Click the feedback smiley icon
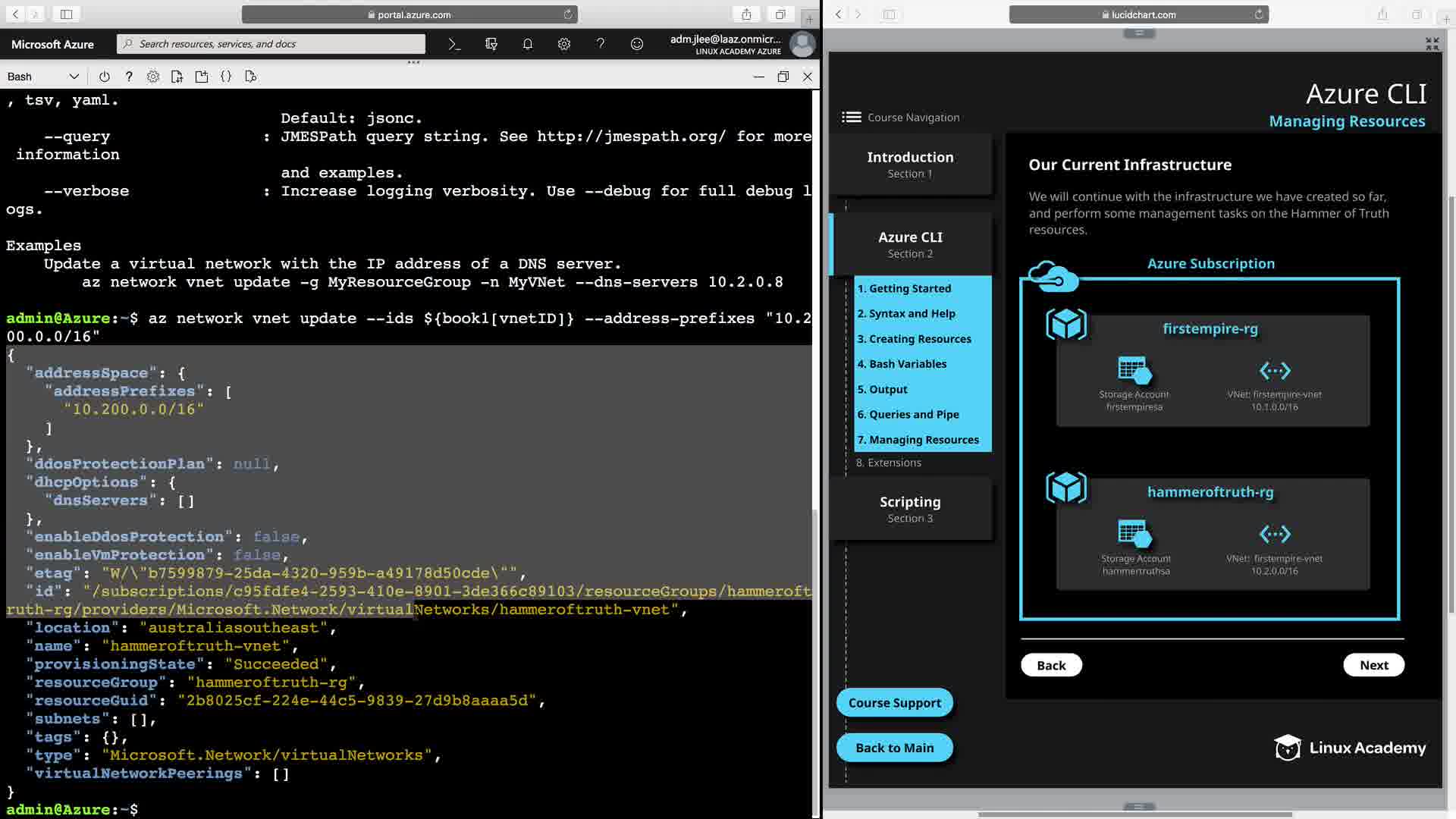 [637, 44]
